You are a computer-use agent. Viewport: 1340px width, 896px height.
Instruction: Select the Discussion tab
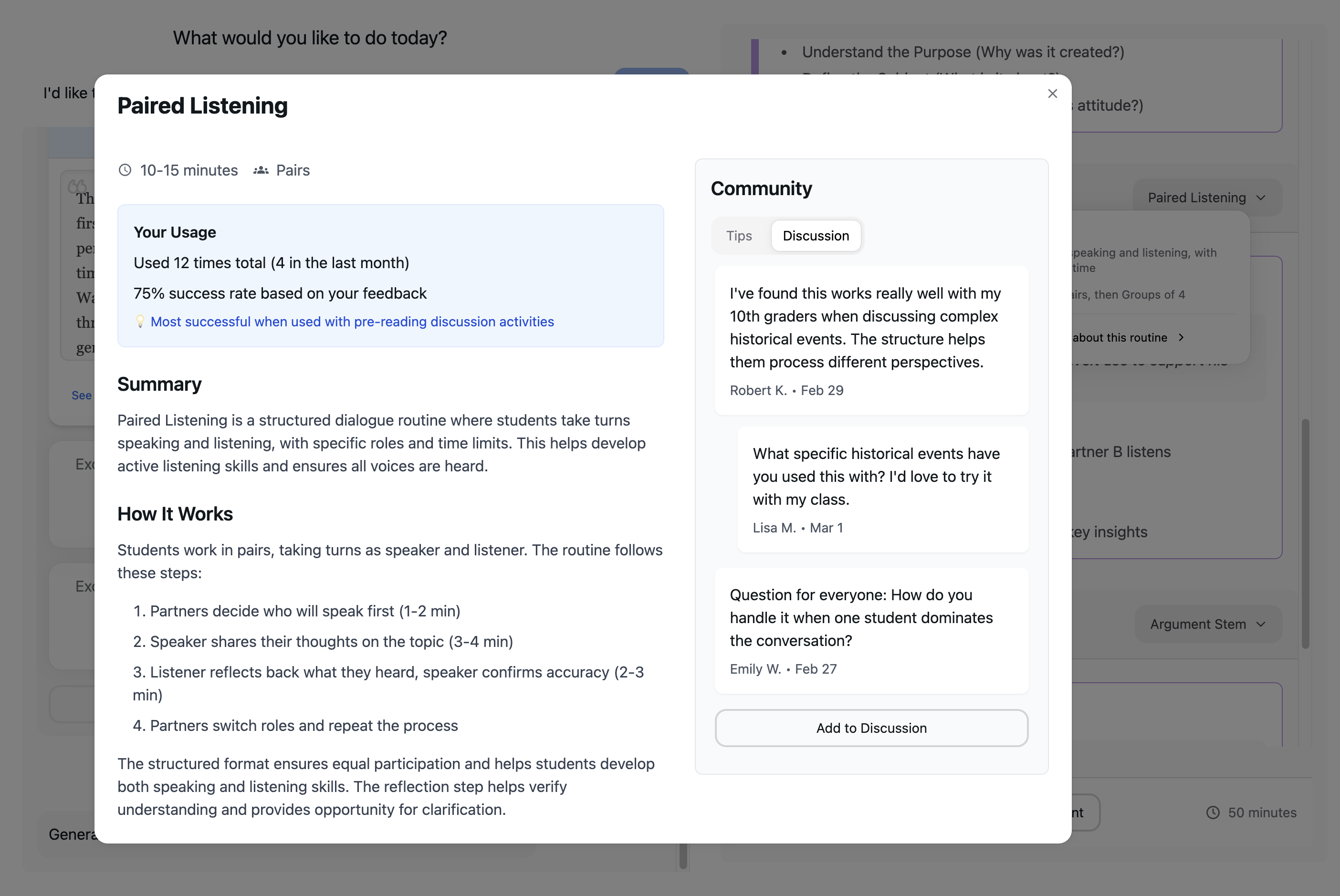click(816, 235)
